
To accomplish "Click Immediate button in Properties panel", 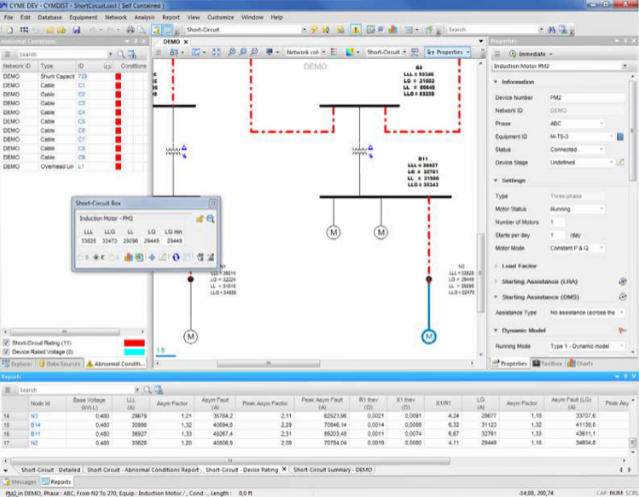I will (531, 54).
